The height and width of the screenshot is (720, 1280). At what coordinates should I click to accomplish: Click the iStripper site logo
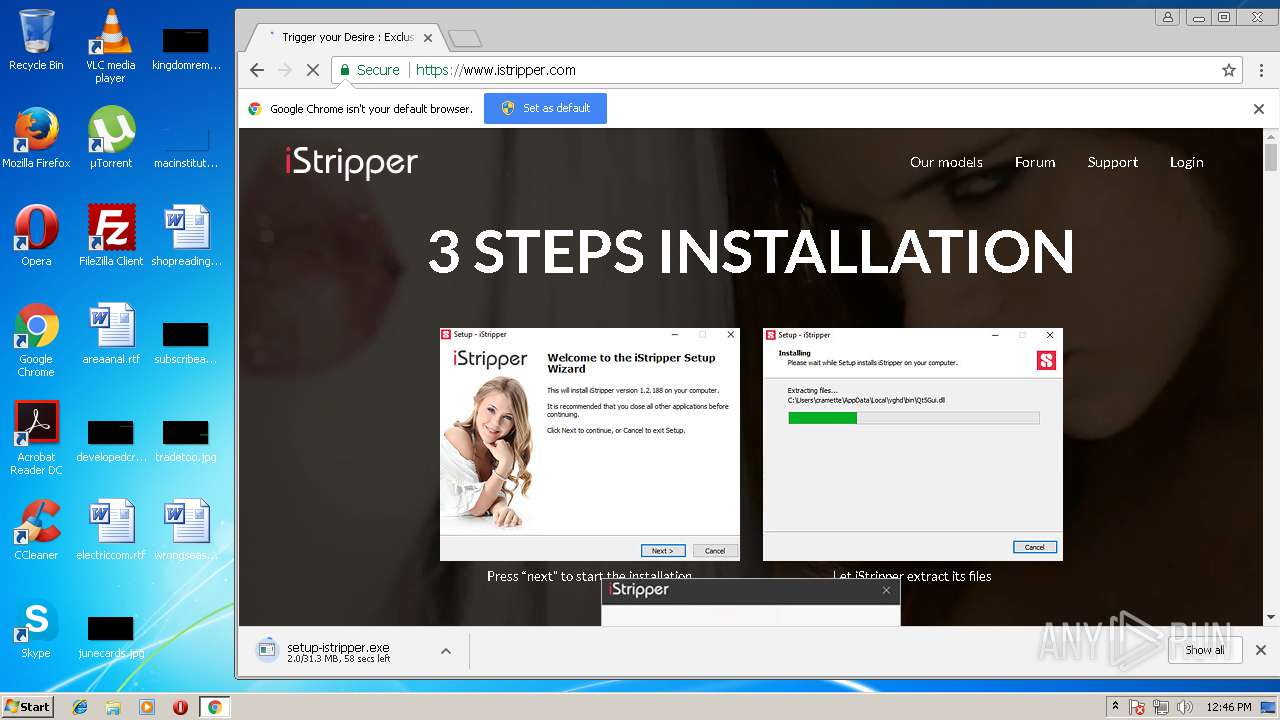point(351,162)
